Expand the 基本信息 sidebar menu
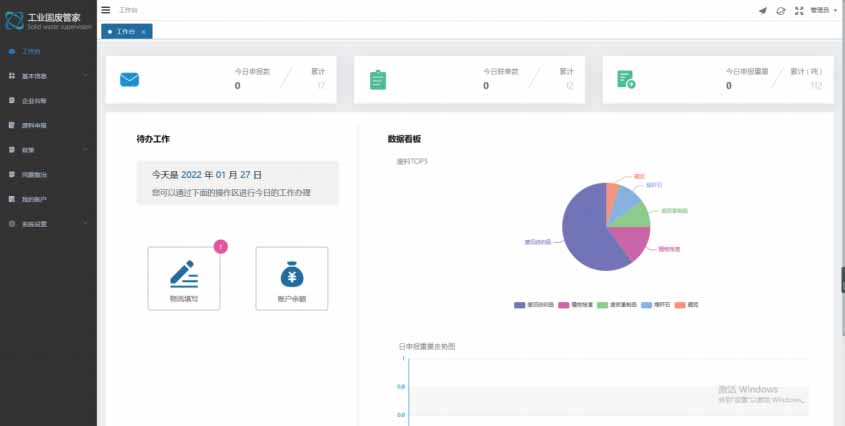845x426 pixels. click(47, 75)
